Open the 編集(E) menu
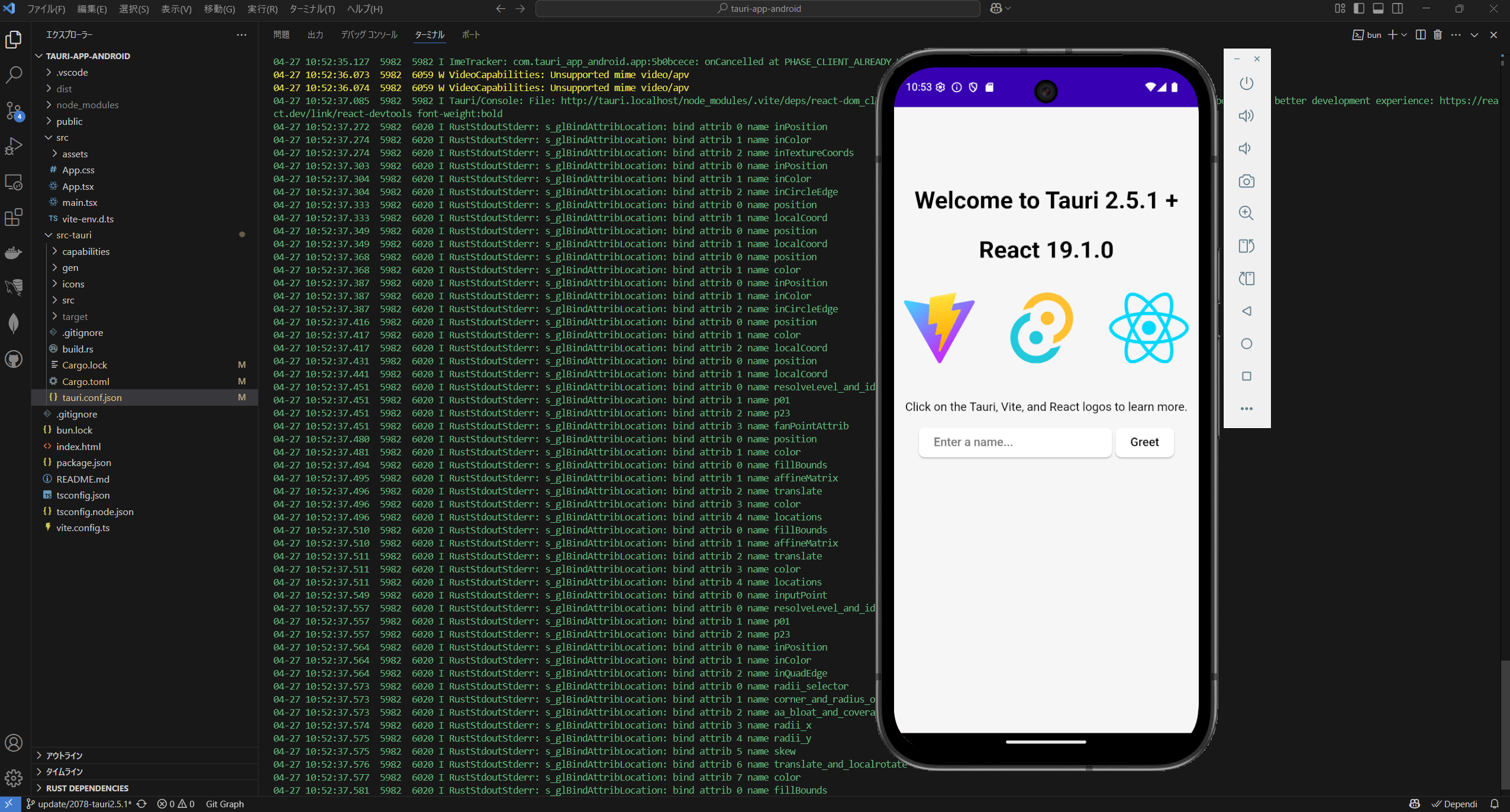The image size is (1510, 812). pyautogui.click(x=92, y=9)
